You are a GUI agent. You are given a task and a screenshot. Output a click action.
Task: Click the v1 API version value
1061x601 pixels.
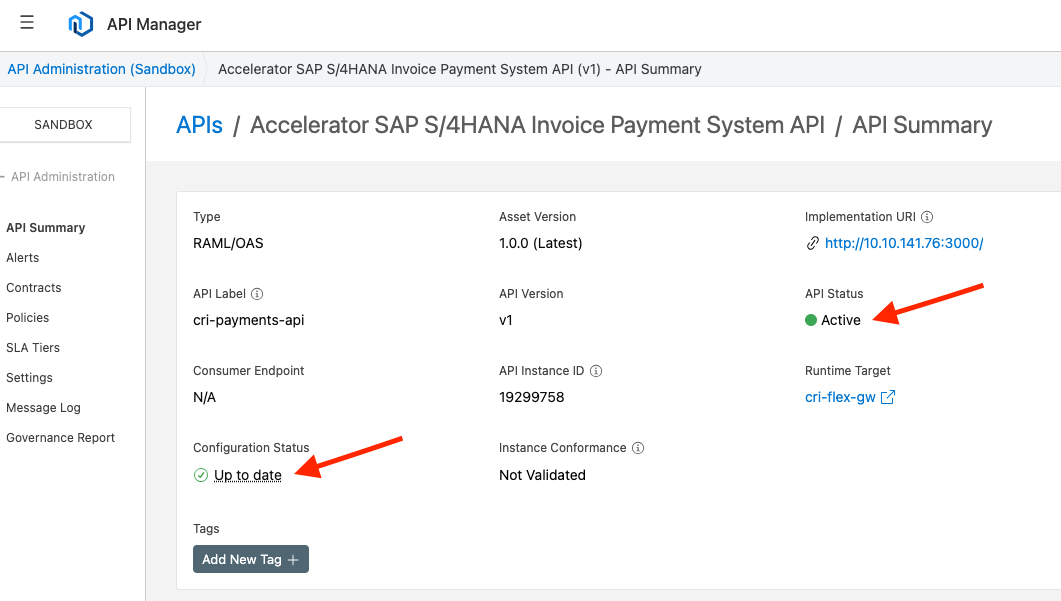[x=506, y=320]
